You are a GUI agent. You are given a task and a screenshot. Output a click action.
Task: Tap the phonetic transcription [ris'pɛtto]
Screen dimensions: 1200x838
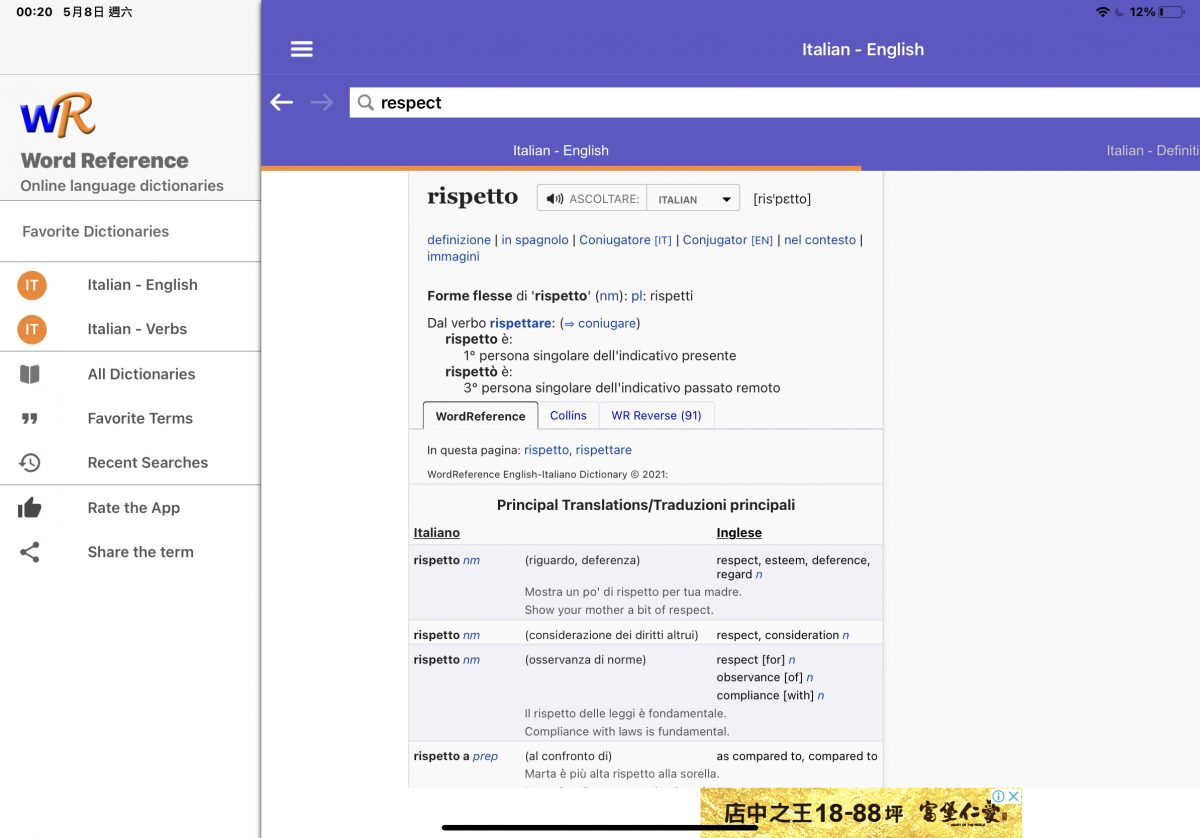pos(782,199)
